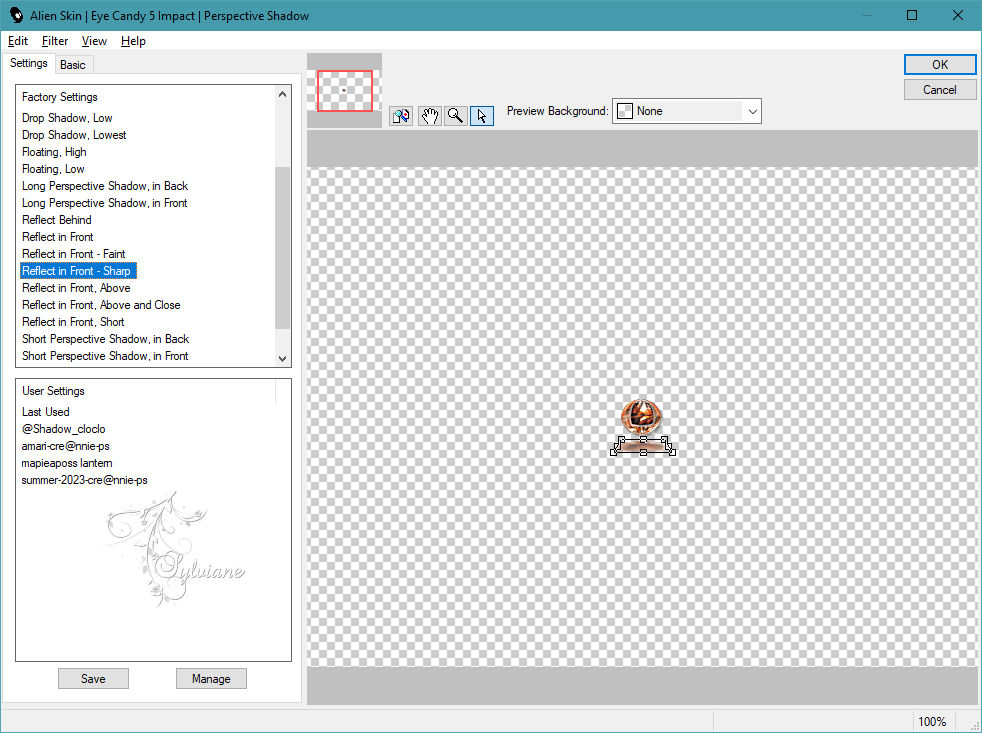Viewport: 982px width, 733px height.
Task: Select Long Perspective Shadow, in Back
Action: tap(105, 185)
